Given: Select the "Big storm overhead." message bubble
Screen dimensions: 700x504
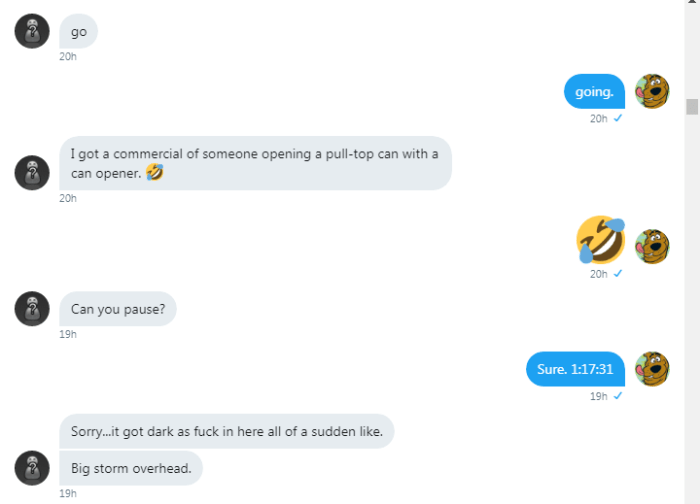Looking at the screenshot, I should [131, 467].
